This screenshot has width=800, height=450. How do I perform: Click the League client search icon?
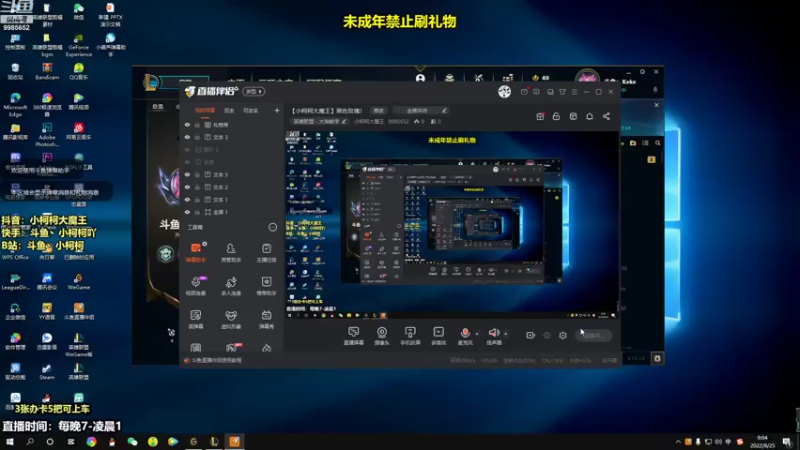[658, 143]
